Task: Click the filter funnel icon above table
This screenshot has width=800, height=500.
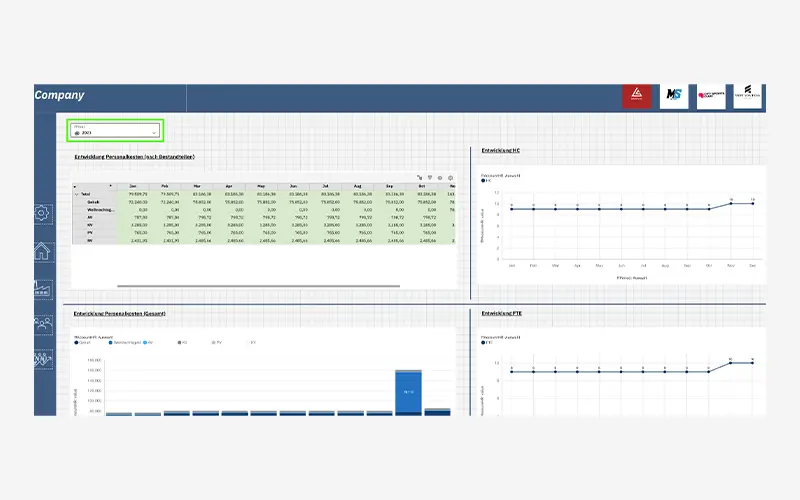Action: [430, 177]
